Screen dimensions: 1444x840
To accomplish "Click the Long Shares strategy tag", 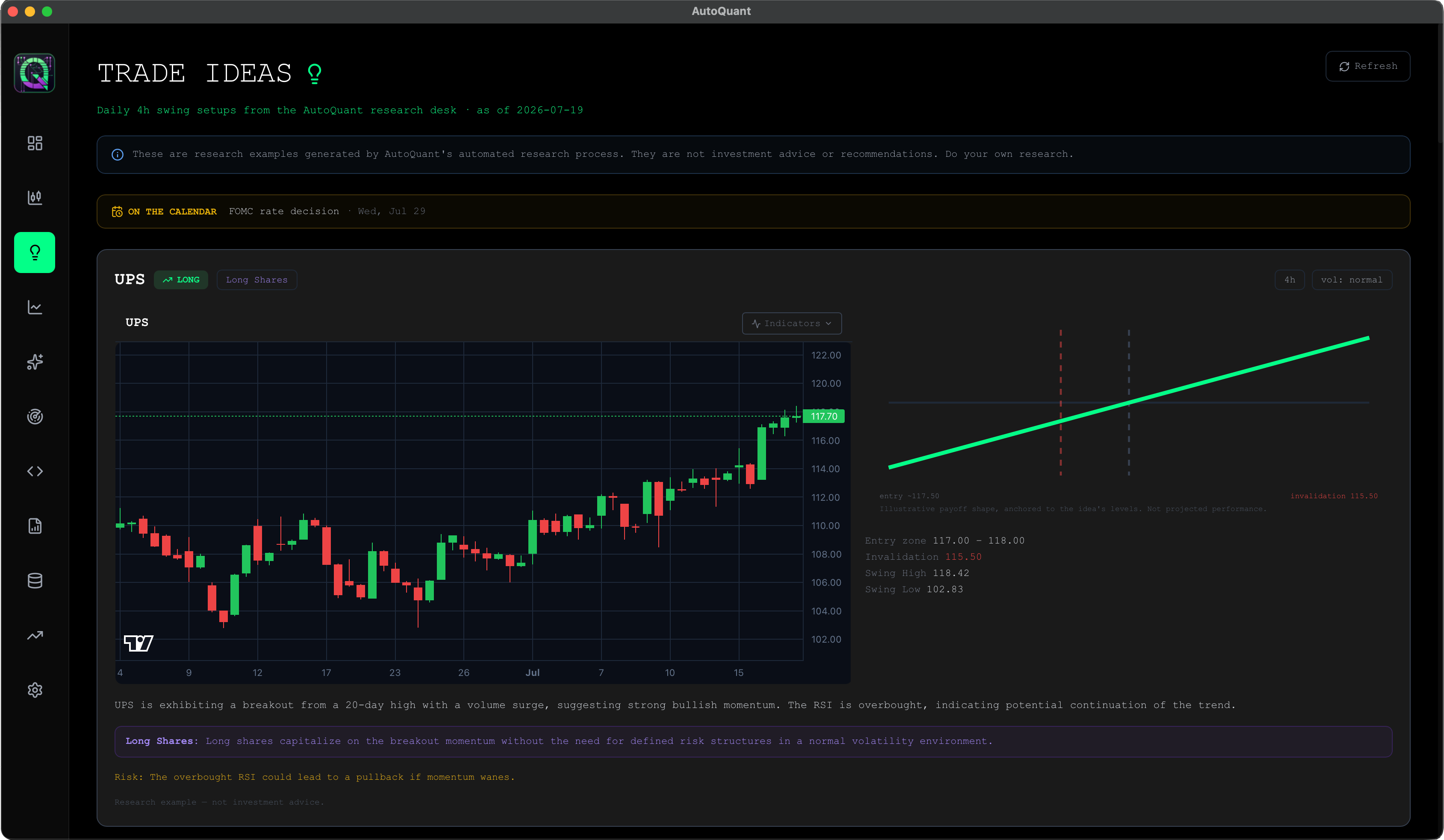I will (257, 280).
